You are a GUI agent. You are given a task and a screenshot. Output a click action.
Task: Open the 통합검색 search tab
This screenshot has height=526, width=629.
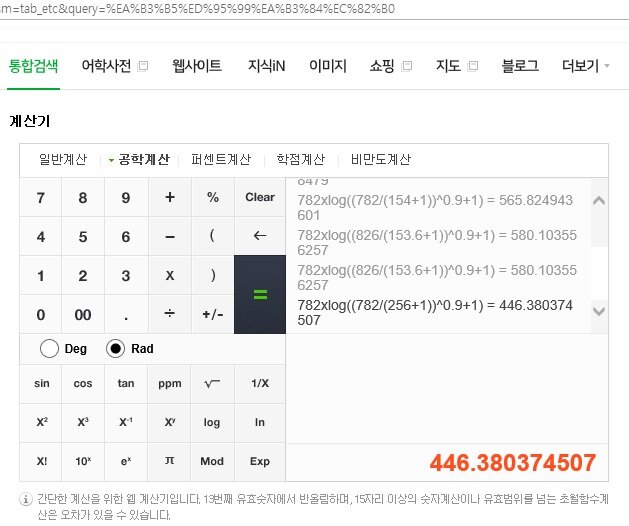pyautogui.click(x=34, y=66)
